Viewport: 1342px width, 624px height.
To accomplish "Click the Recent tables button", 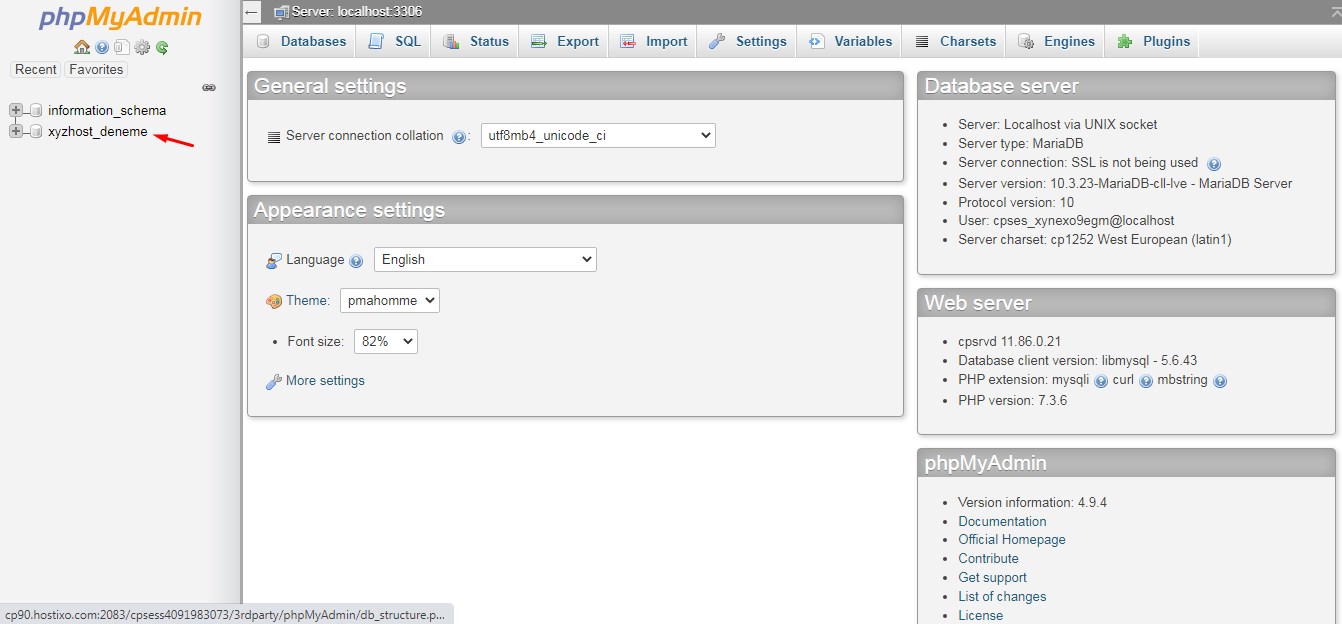I will [36, 69].
